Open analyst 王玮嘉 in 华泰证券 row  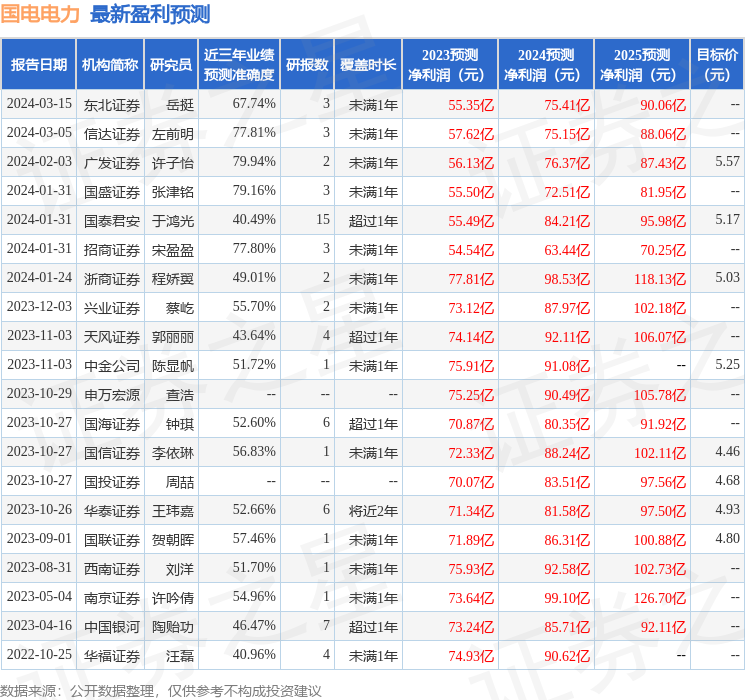[172, 511]
